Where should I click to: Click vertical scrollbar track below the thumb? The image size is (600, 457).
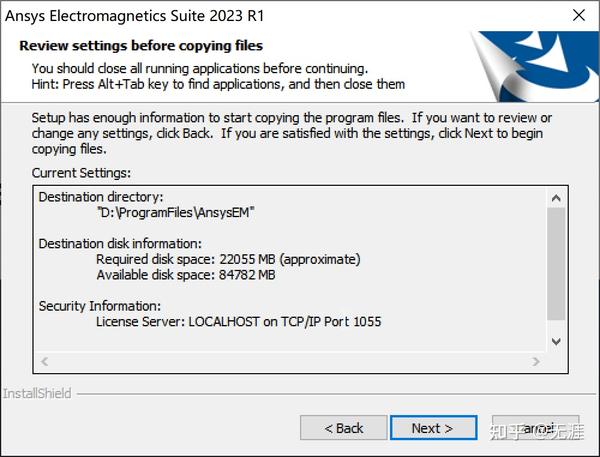[x=556, y=326]
